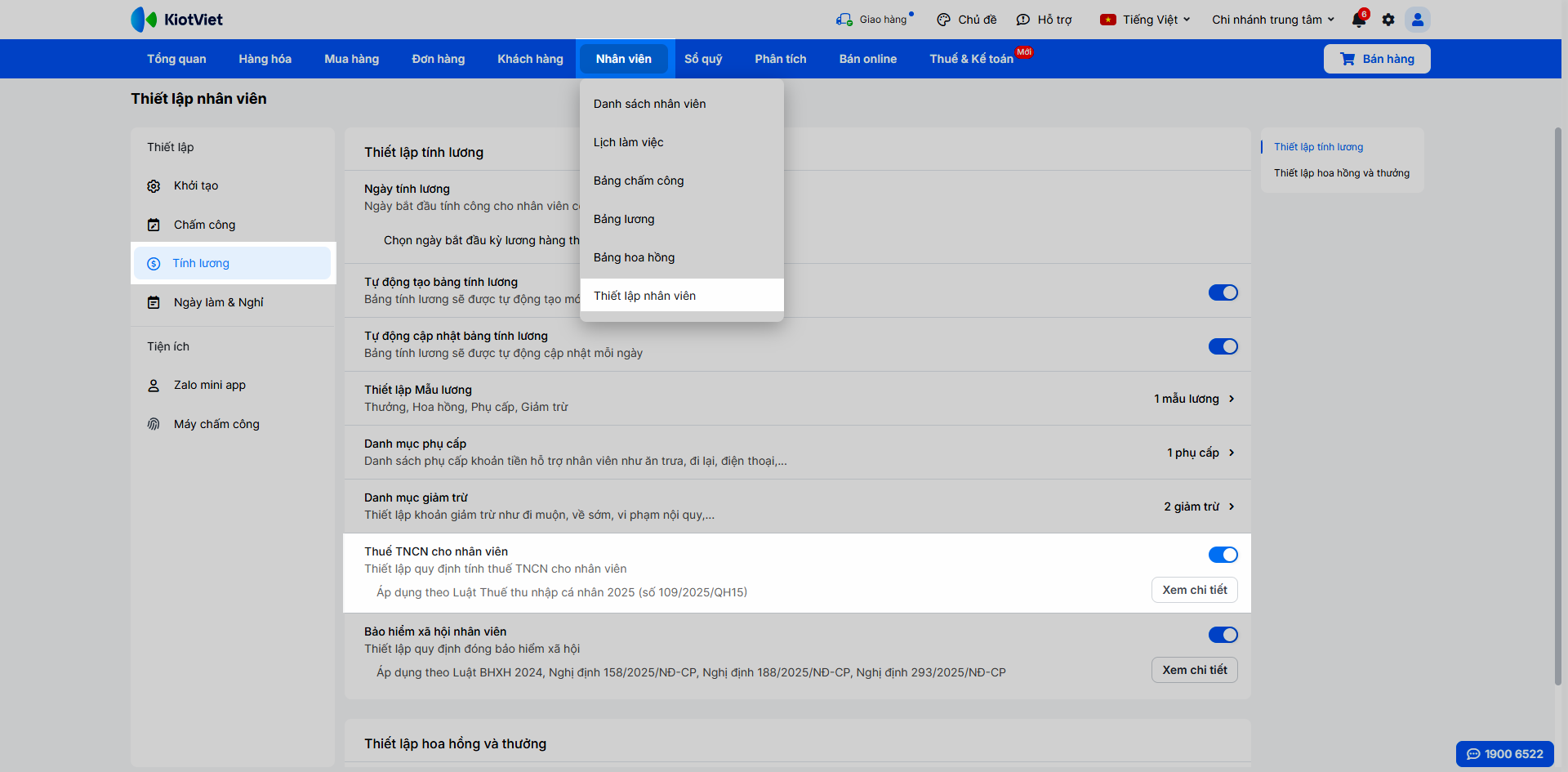
Task: Open the Sổ quỹ menu
Action: (703, 59)
